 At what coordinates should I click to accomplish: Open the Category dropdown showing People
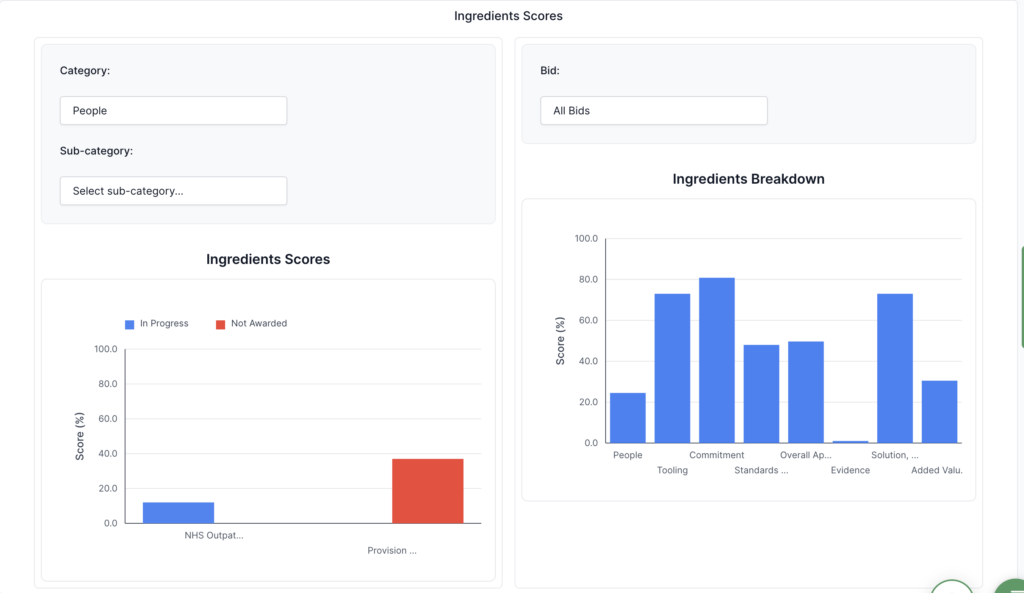(173, 111)
